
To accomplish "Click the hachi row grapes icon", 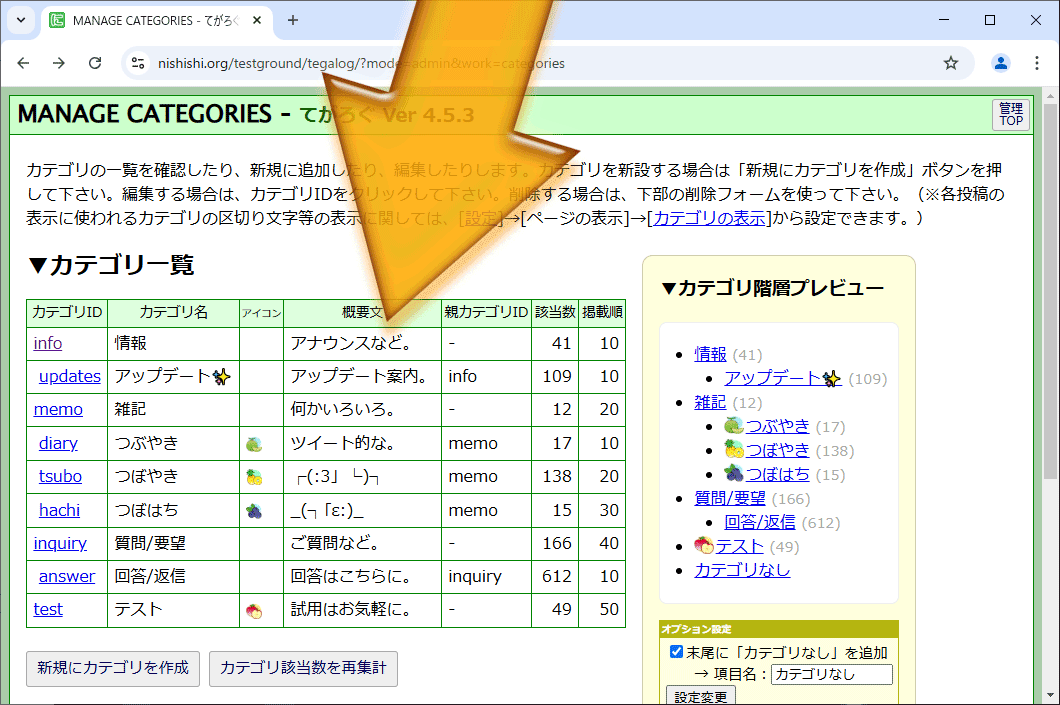I will [254, 511].
